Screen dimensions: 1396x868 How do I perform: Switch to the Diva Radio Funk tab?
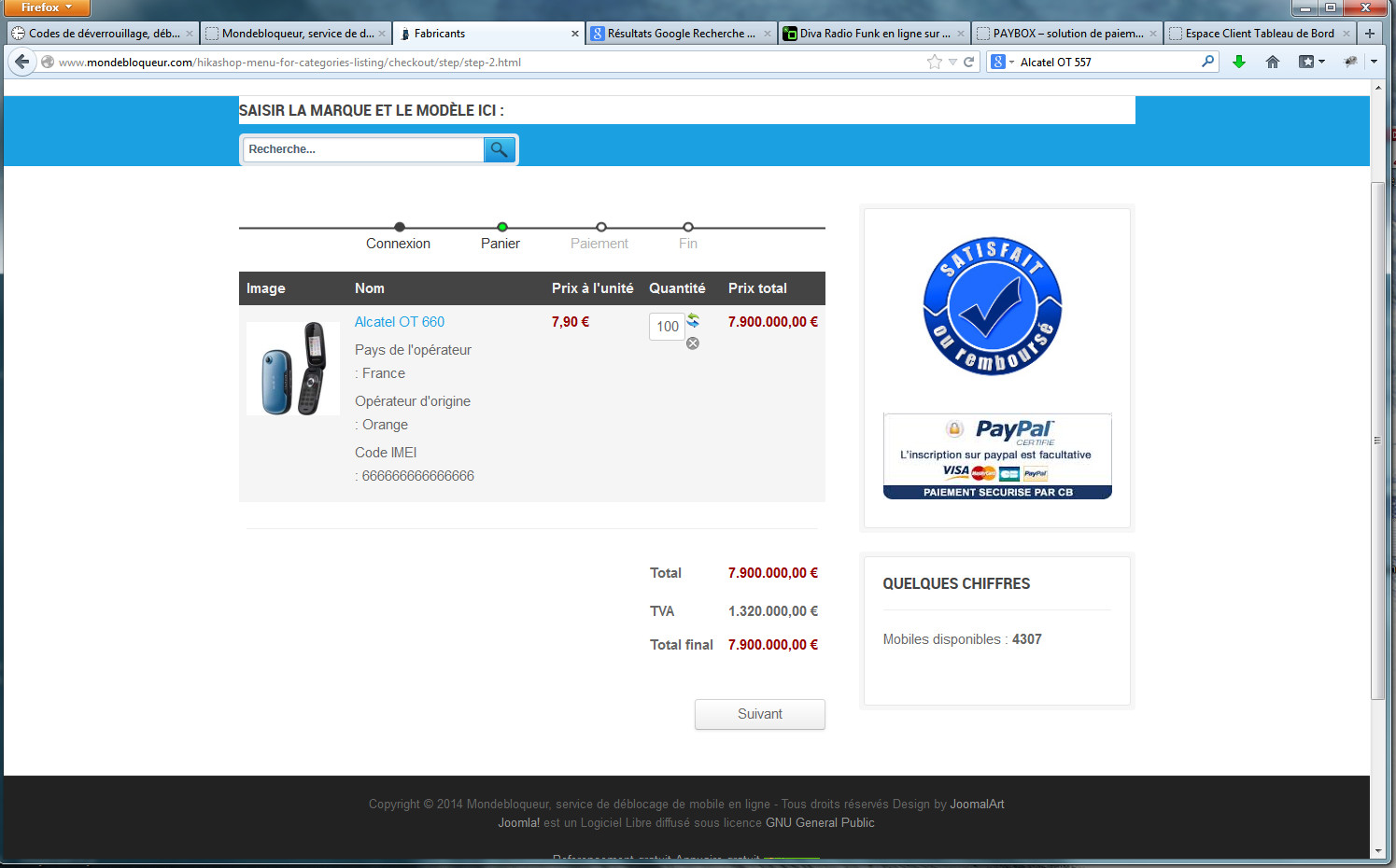coord(874,34)
